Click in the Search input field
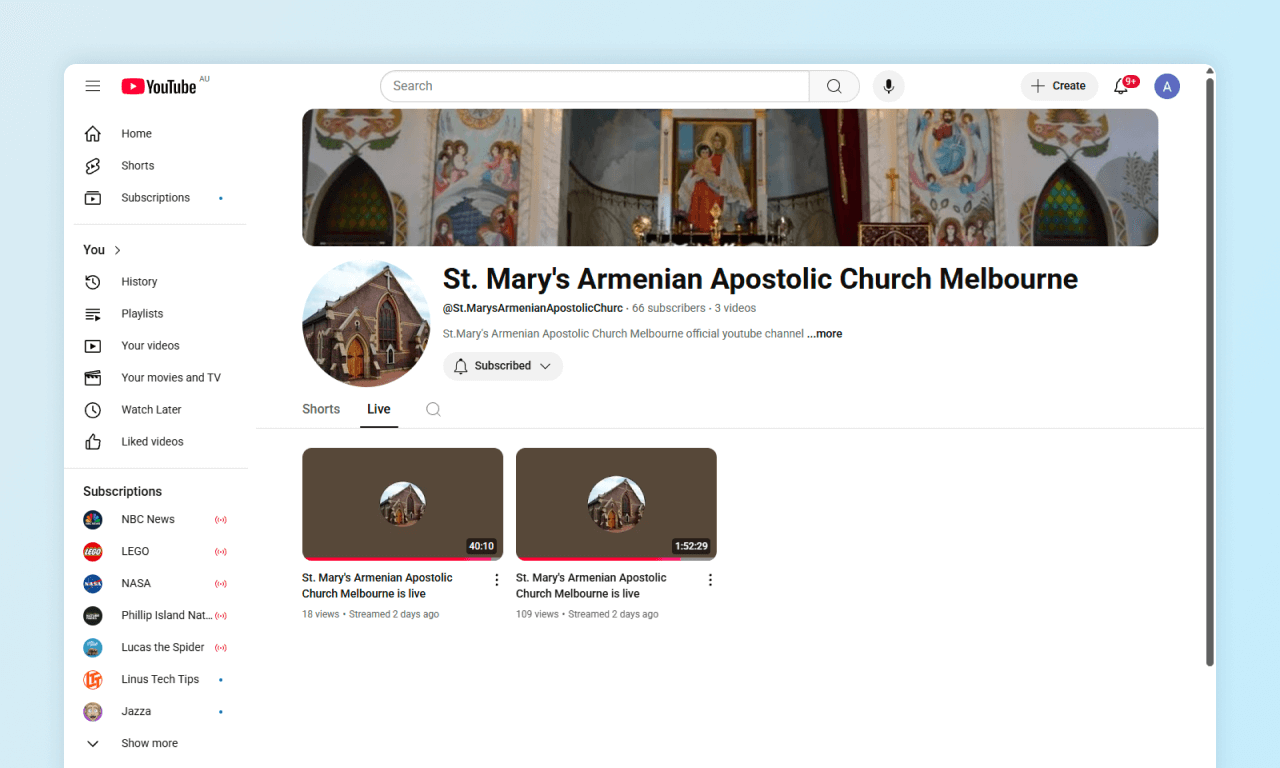Image resolution: width=1280 pixels, height=768 pixels. (595, 86)
